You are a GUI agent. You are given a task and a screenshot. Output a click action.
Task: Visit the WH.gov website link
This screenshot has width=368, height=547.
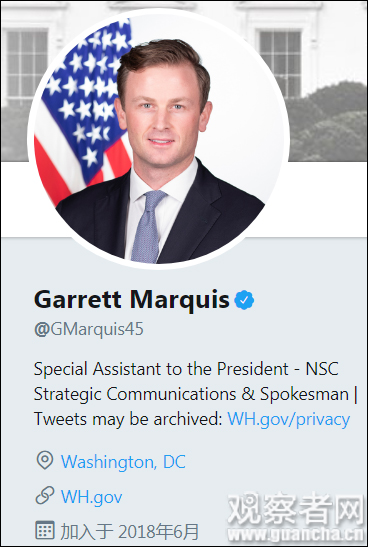tap(91, 496)
